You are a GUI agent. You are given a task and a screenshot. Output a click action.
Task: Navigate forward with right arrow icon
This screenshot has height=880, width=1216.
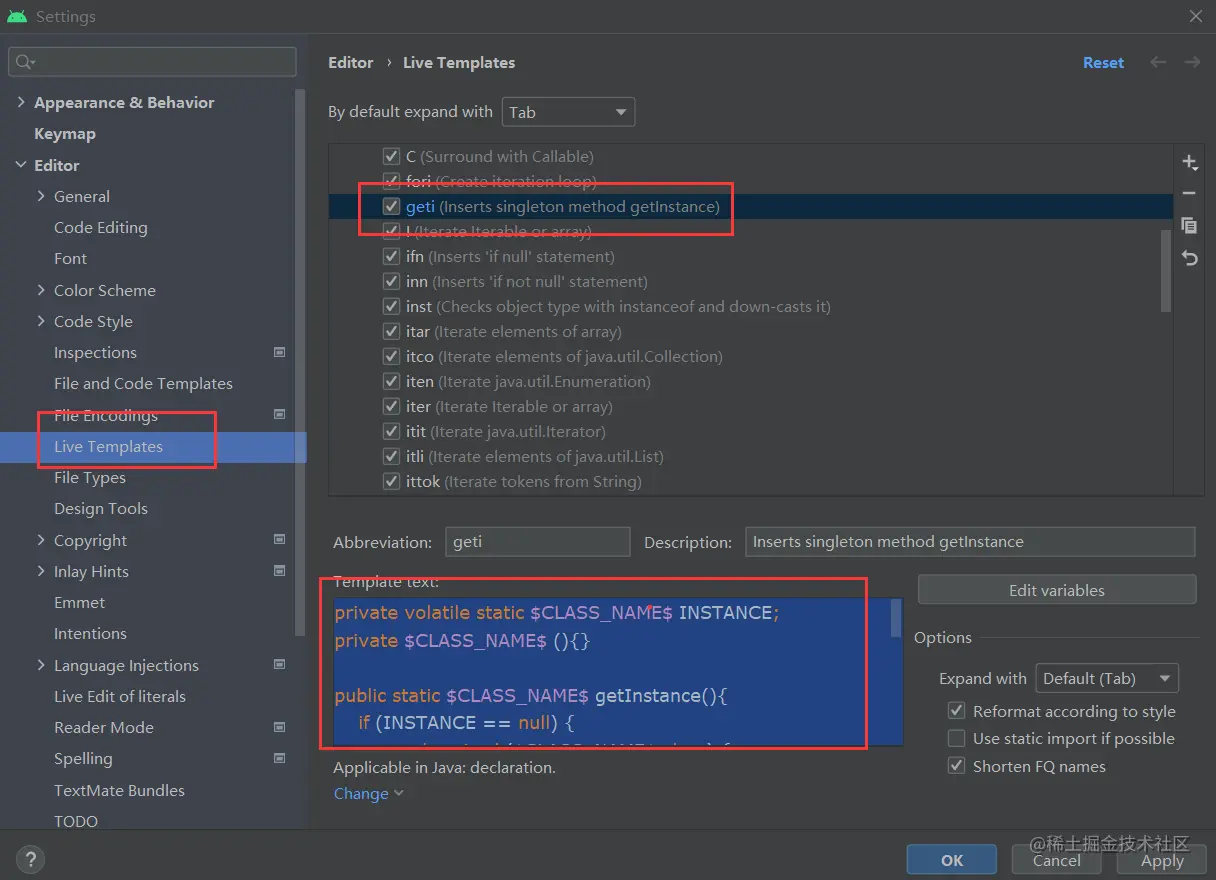(x=1192, y=62)
